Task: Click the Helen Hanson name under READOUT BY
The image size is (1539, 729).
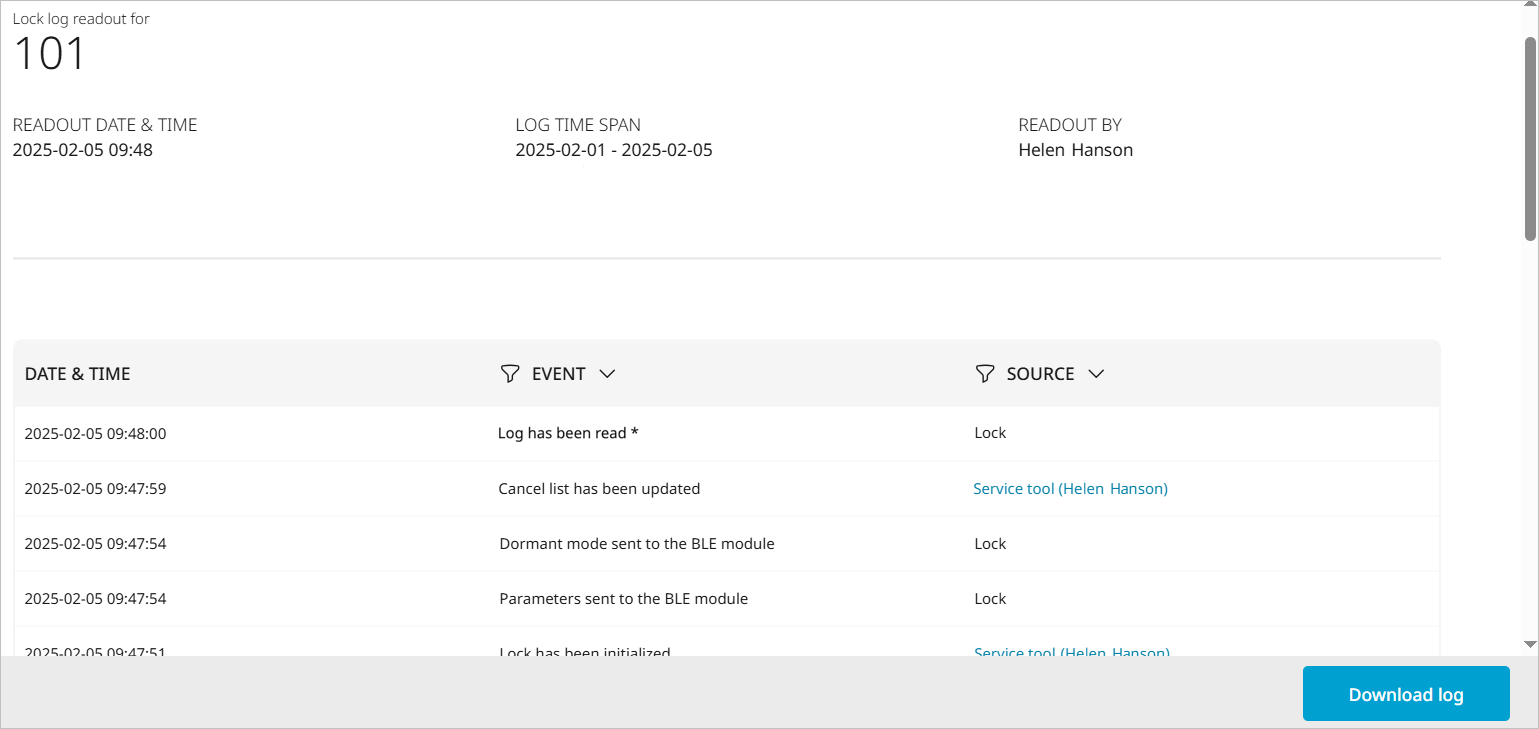Action: 1075,151
